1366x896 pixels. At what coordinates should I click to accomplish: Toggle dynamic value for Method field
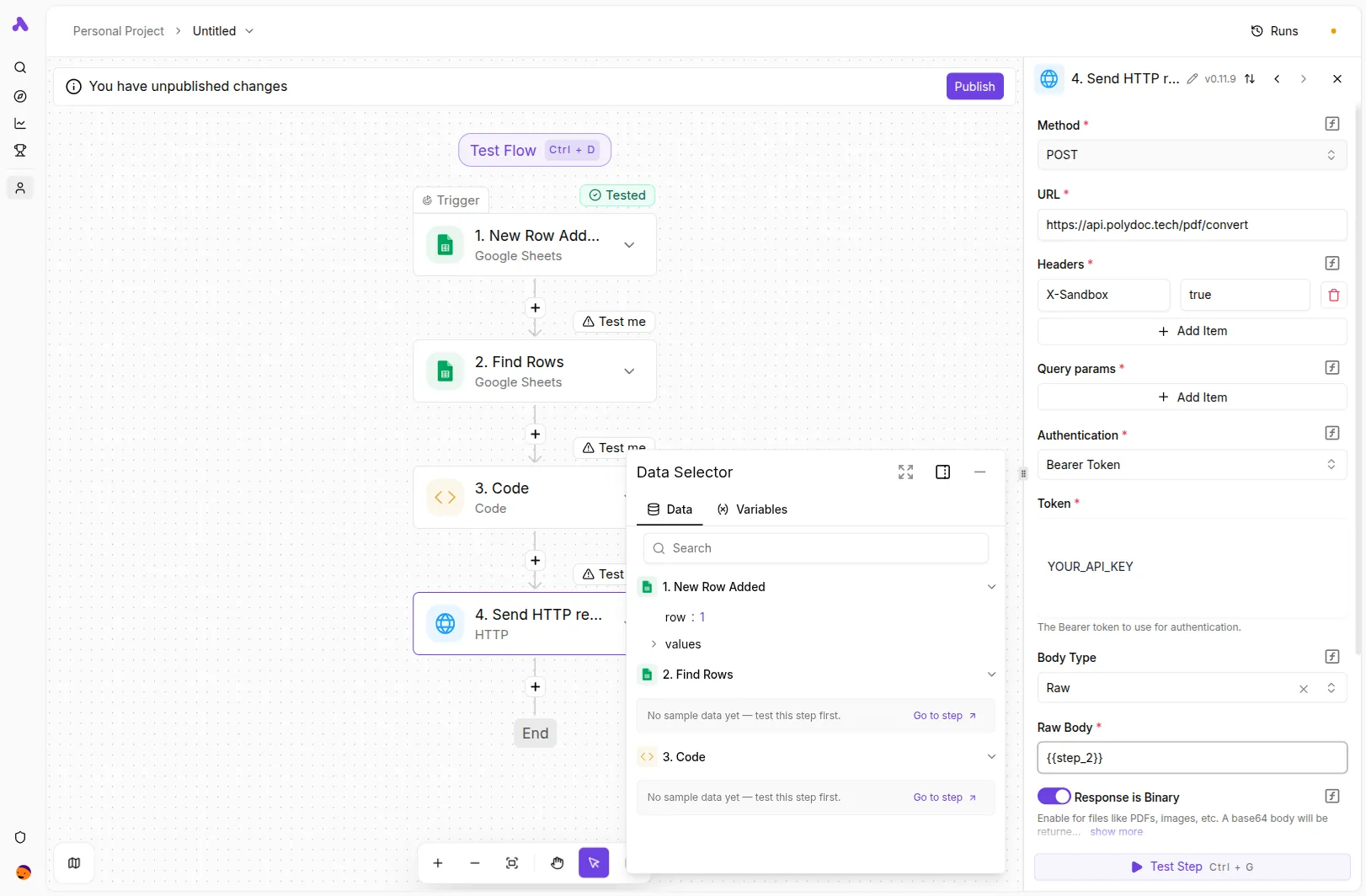1332,124
